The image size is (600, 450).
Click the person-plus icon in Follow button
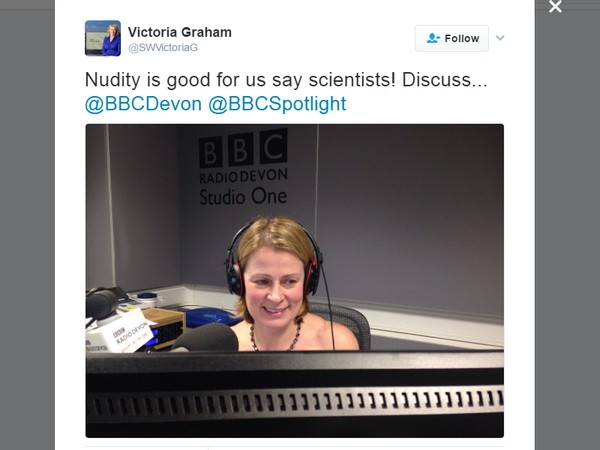(x=433, y=38)
